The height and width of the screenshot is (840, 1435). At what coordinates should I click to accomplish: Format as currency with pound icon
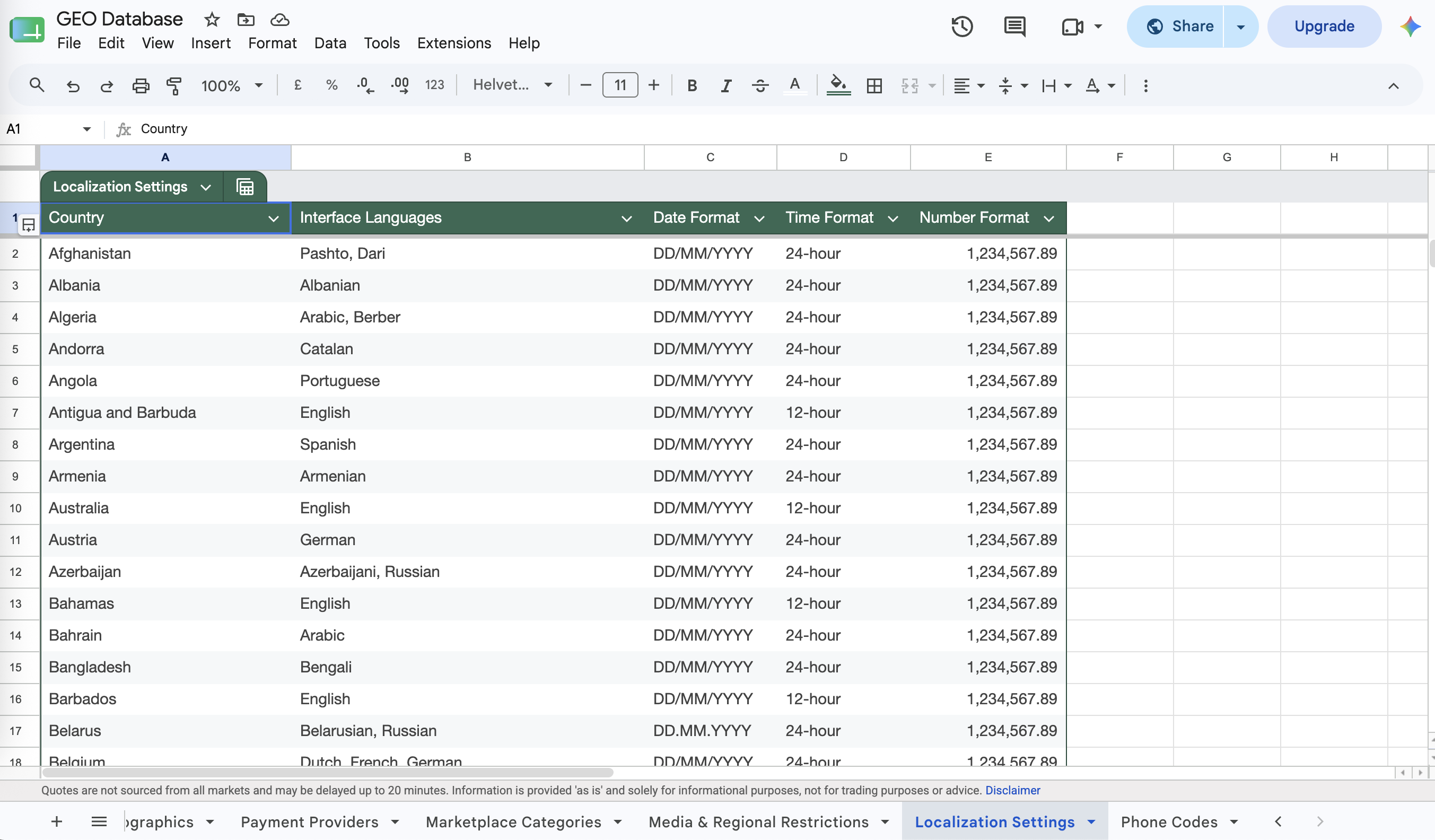[x=297, y=85]
